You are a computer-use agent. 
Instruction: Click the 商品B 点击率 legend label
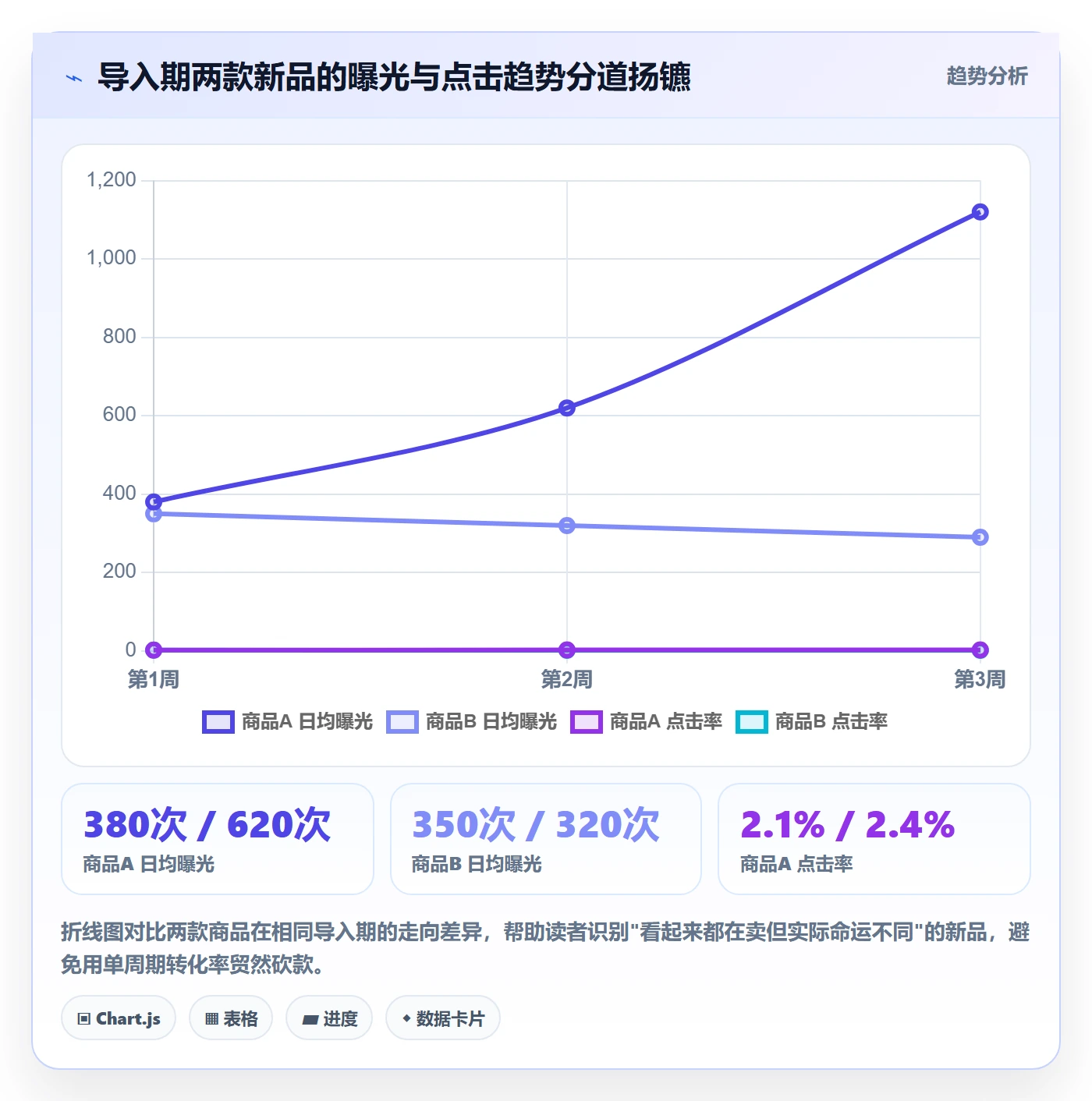(x=831, y=722)
